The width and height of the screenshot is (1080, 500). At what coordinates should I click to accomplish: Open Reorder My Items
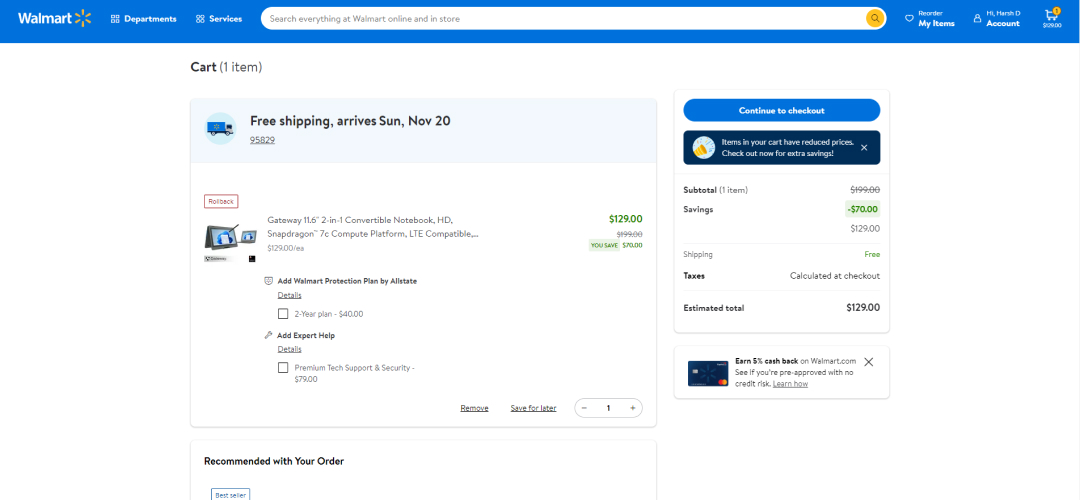tap(930, 19)
